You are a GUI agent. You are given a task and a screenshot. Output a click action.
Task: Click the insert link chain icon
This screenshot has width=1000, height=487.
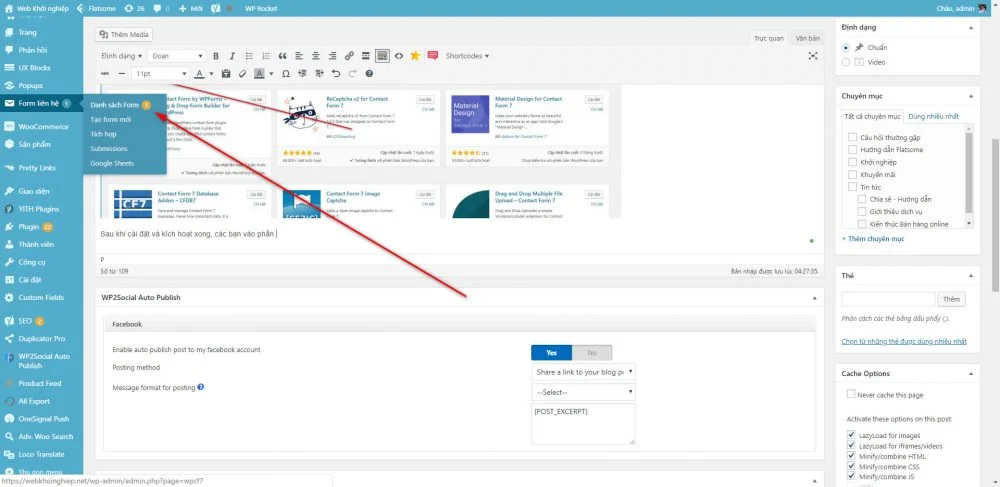tap(350, 56)
